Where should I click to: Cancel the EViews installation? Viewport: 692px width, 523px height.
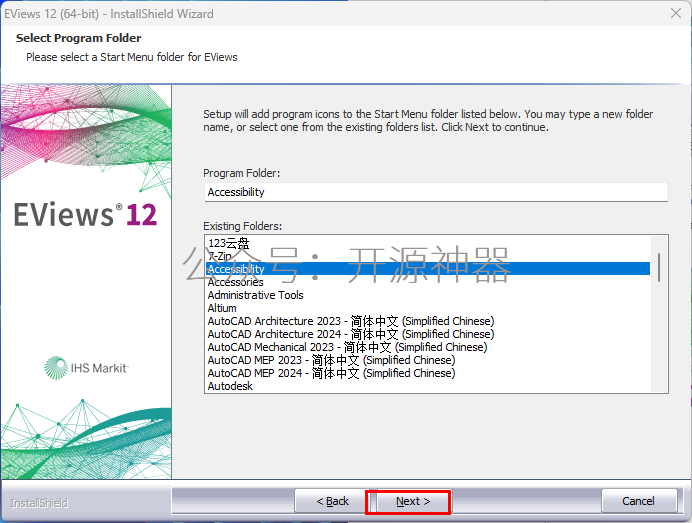pos(638,501)
